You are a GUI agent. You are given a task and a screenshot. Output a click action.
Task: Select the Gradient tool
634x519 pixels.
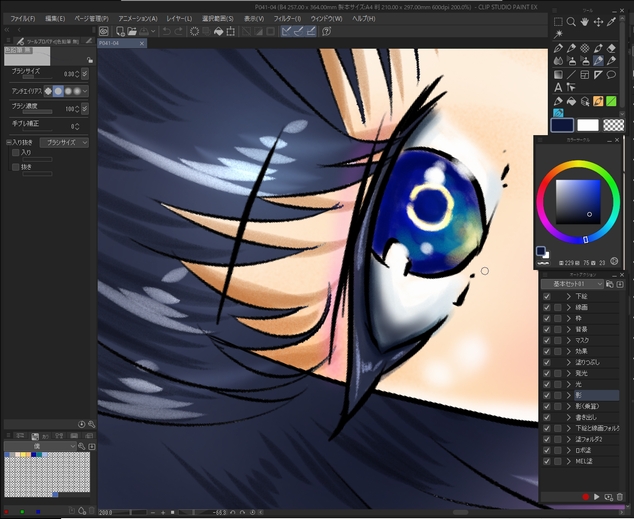(x=558, y=75)
